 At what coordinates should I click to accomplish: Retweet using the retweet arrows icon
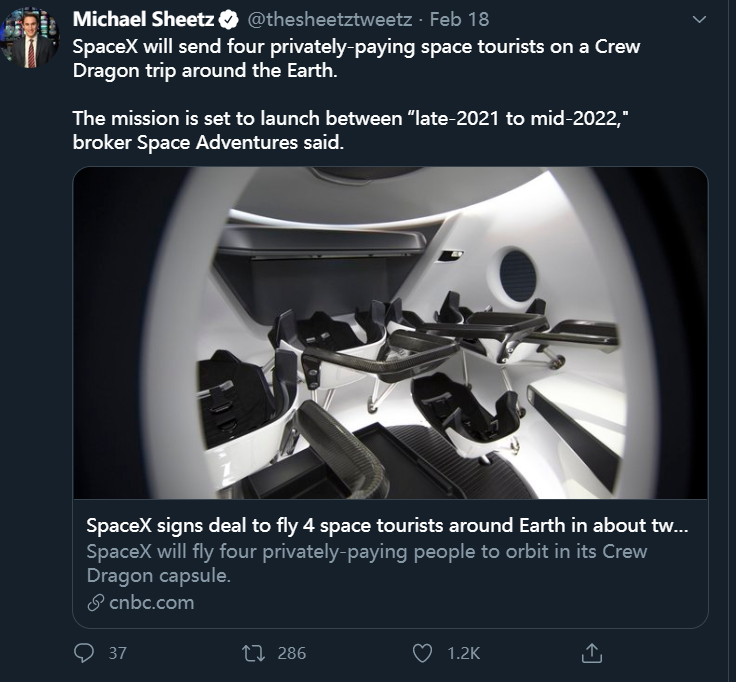(253, 653)
